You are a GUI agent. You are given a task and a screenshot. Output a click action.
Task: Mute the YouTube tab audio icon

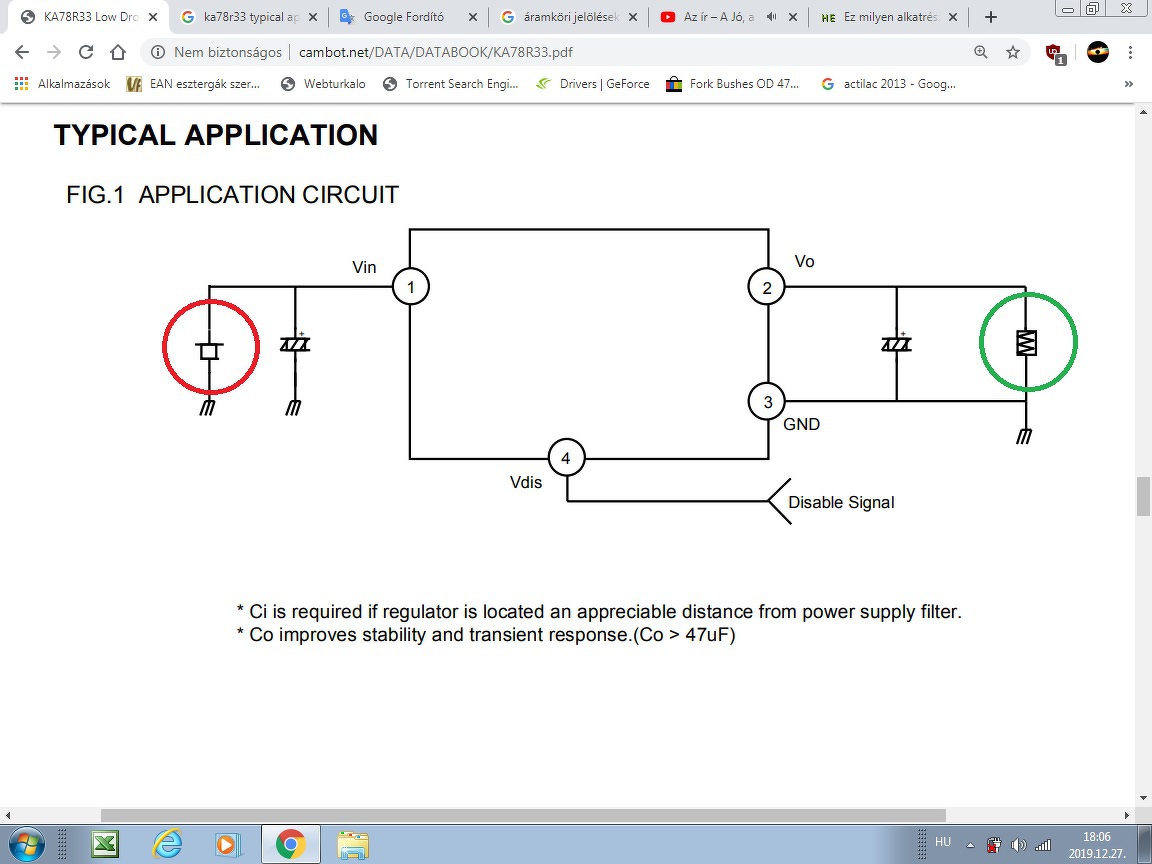(x=771, y=17)
